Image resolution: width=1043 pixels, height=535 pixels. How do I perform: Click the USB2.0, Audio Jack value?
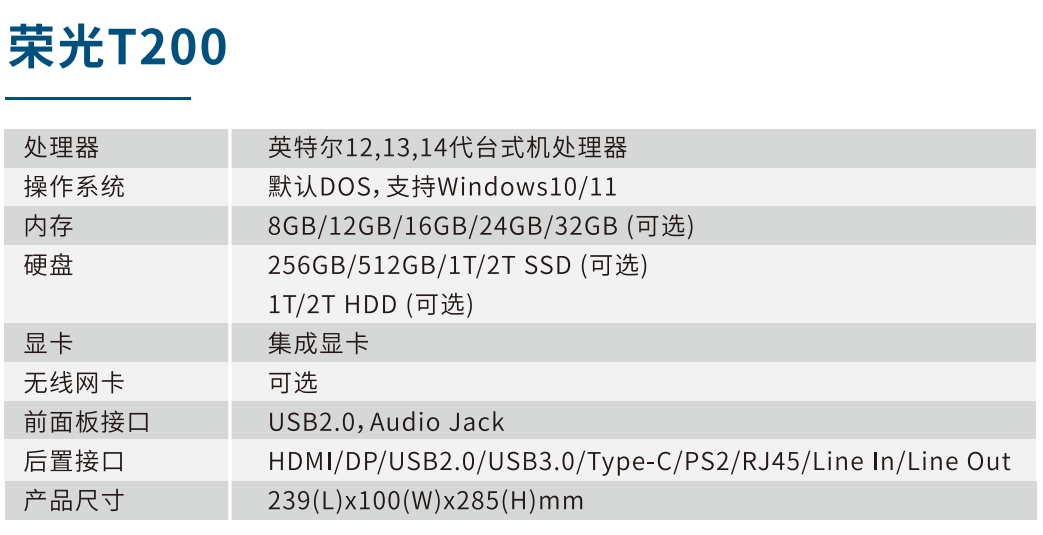pyautogui.click(x=386, y=422)
